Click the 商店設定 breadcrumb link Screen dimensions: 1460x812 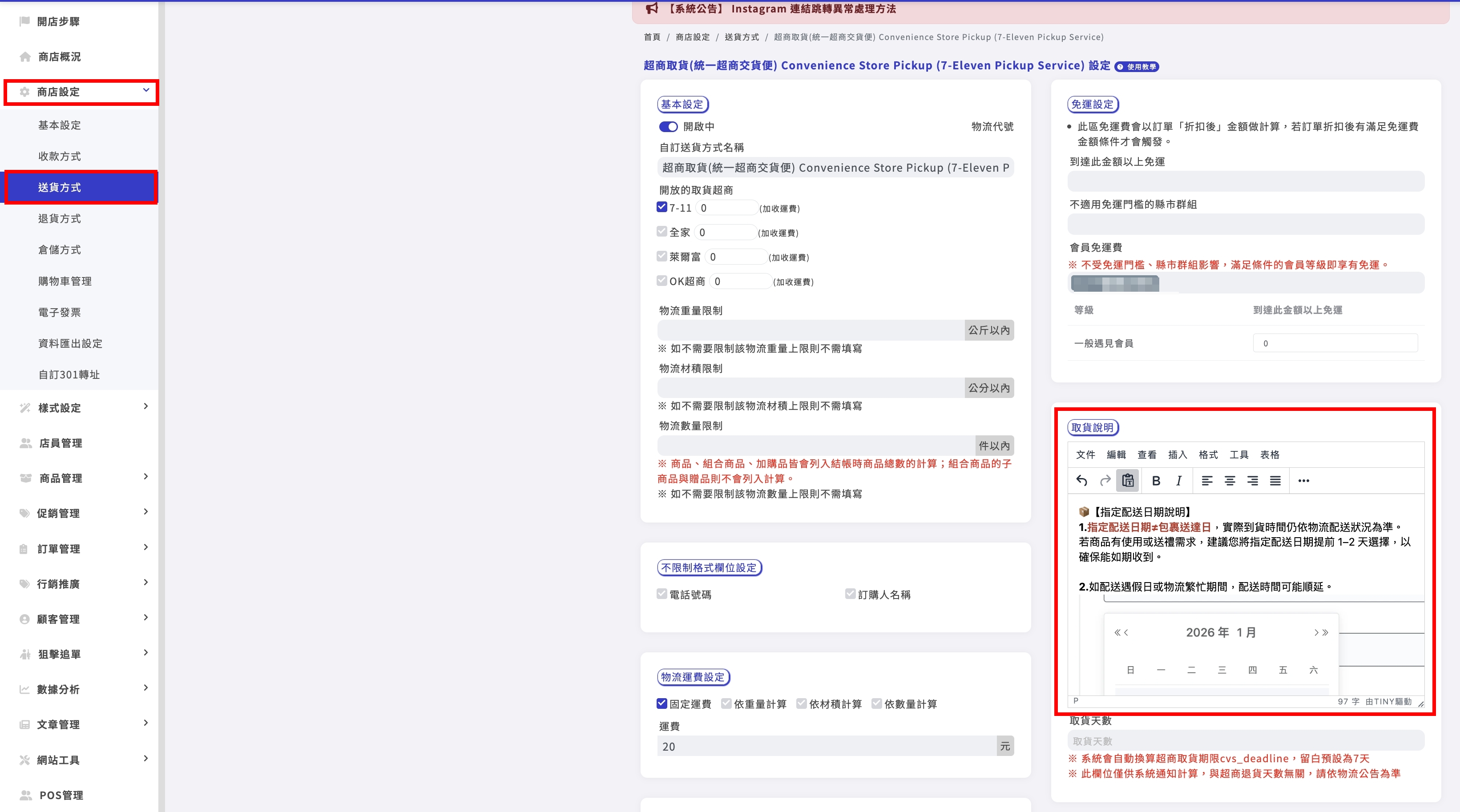click(692, 37)
